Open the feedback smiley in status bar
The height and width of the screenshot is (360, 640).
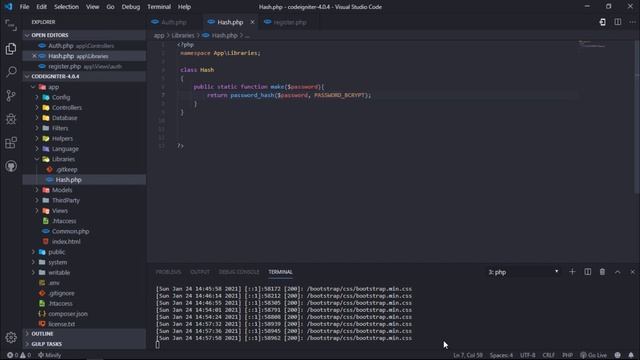pyautogui.click(x=618, y=355)
